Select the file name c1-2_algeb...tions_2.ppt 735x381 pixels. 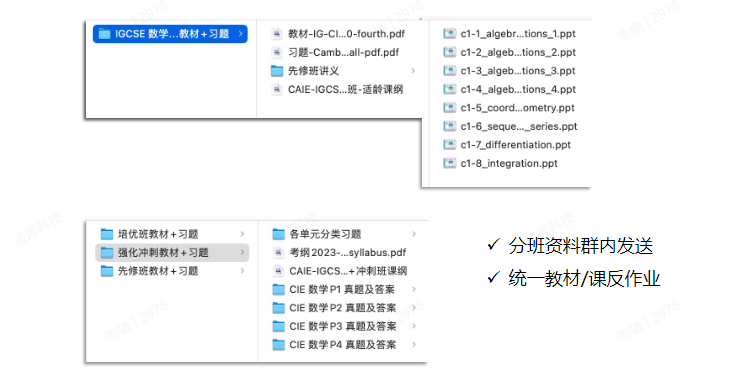click(x=518, y=52)
